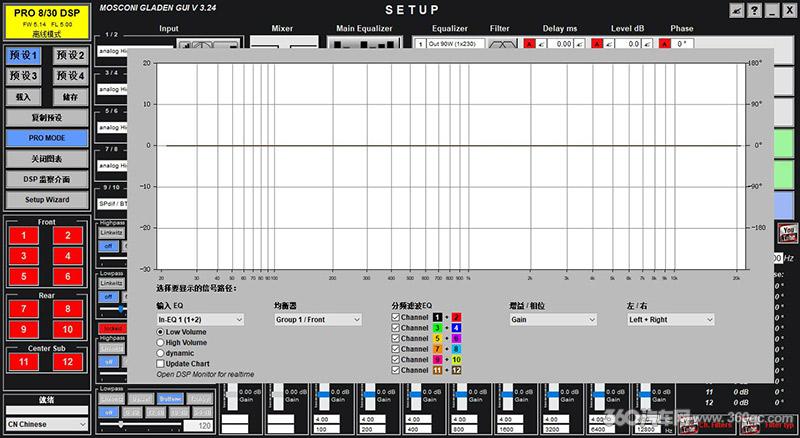Screen dimensions: 800x438
Task: Uncheck Channel 5 + 6 checkbox
Action: (x=395, y=338)
